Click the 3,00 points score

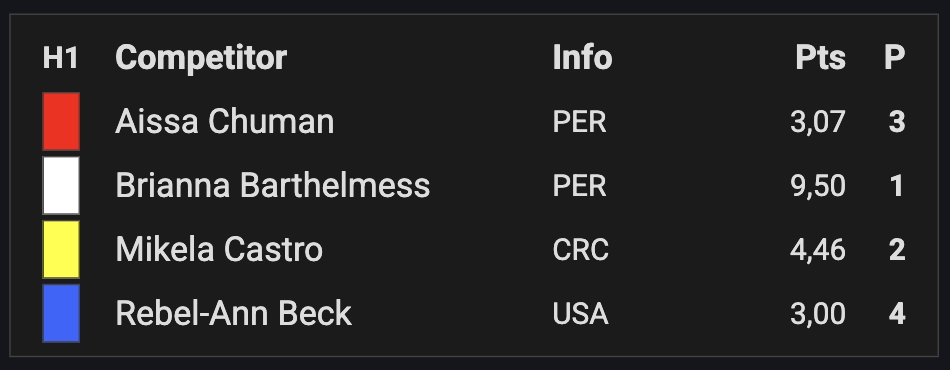click(818, 314)
